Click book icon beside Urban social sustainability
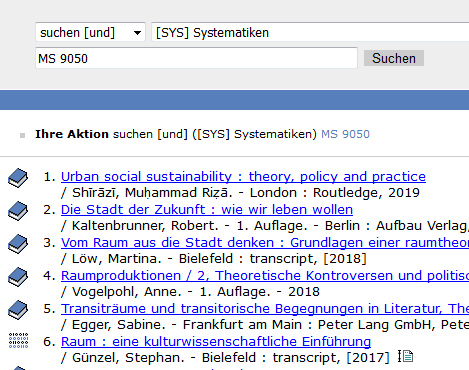469x370 pixels. click(x=18, y=178)
